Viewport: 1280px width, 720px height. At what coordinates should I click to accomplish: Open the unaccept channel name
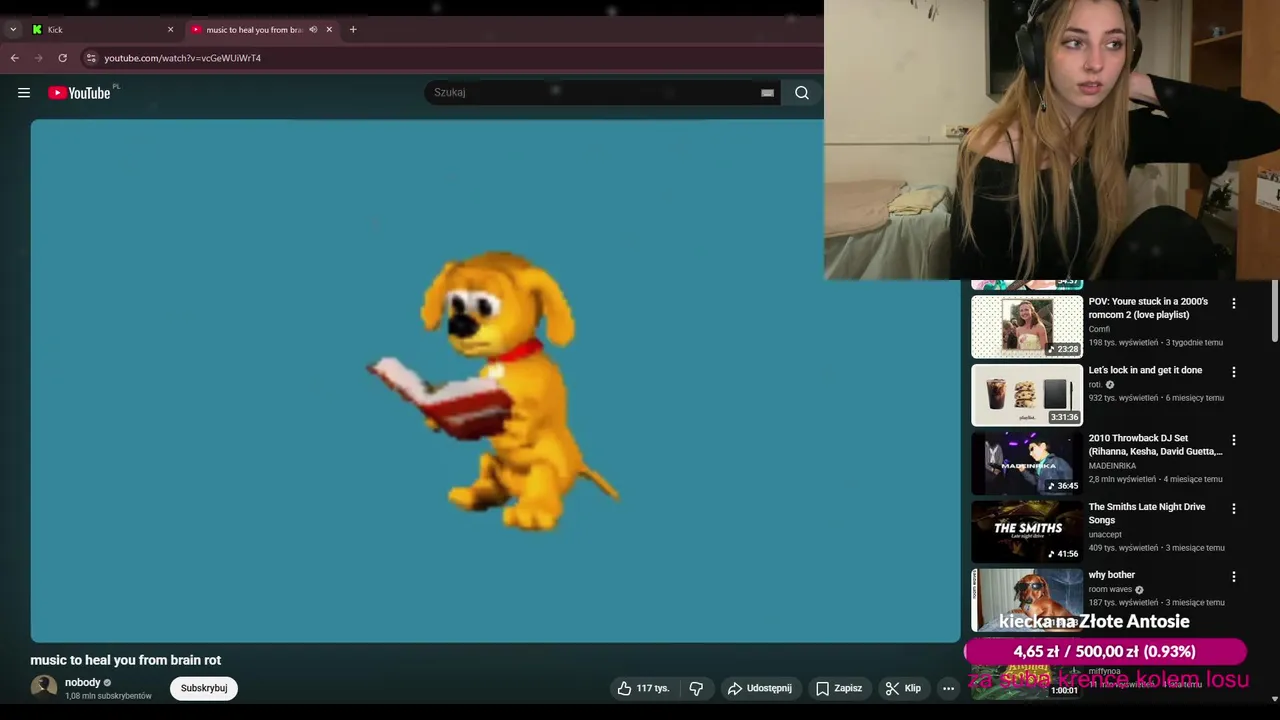pyautogui.click(x=1105, y=534)
